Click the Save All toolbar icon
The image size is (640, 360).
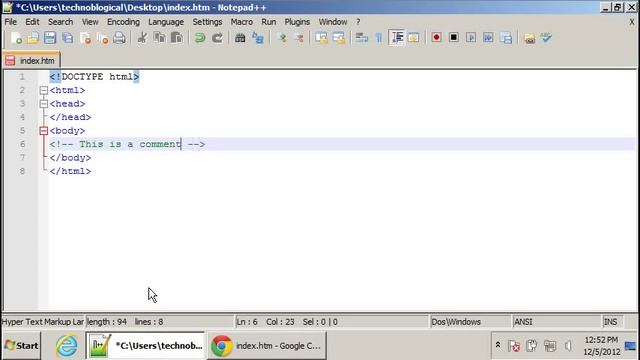[x=68, y=38]
